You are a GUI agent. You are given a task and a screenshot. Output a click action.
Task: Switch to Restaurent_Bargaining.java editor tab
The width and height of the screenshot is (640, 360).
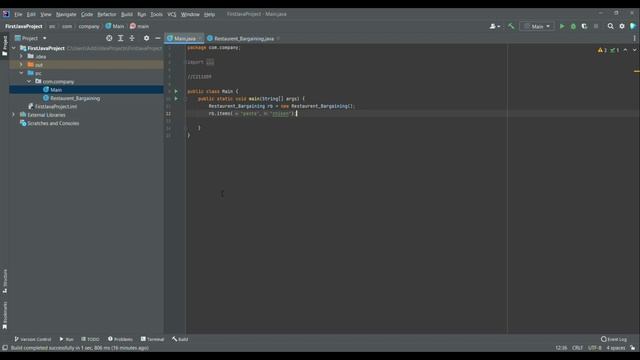tap(244, 38)
